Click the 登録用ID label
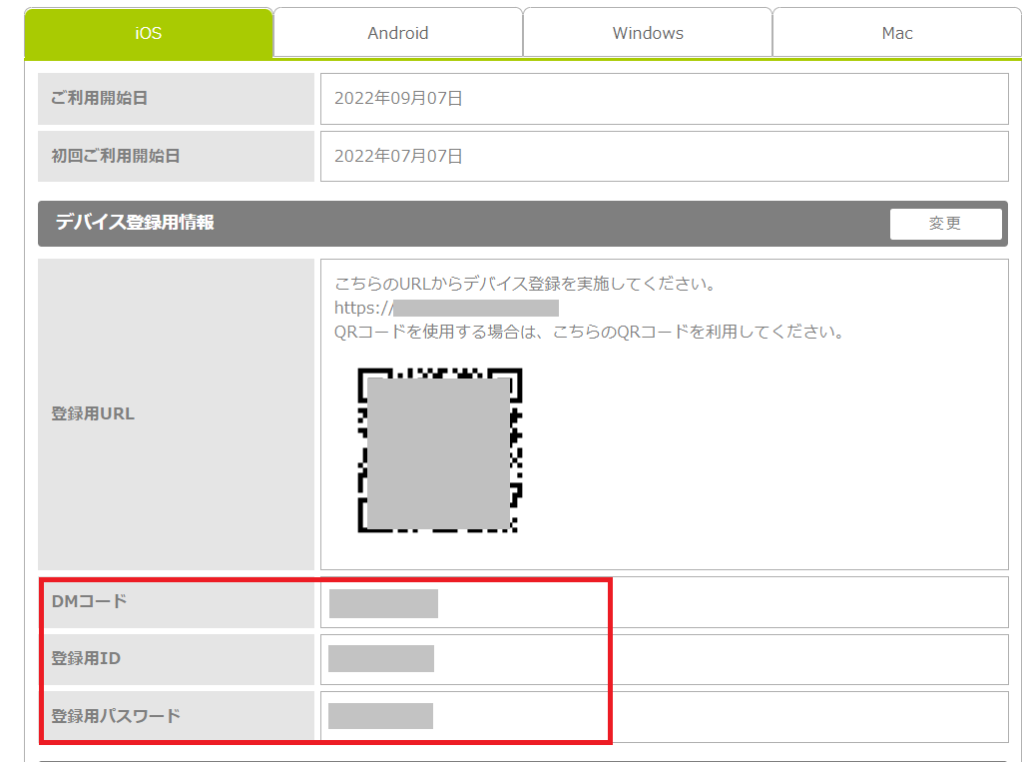Viewport: 1024px width, 762px height. [86, 659]
